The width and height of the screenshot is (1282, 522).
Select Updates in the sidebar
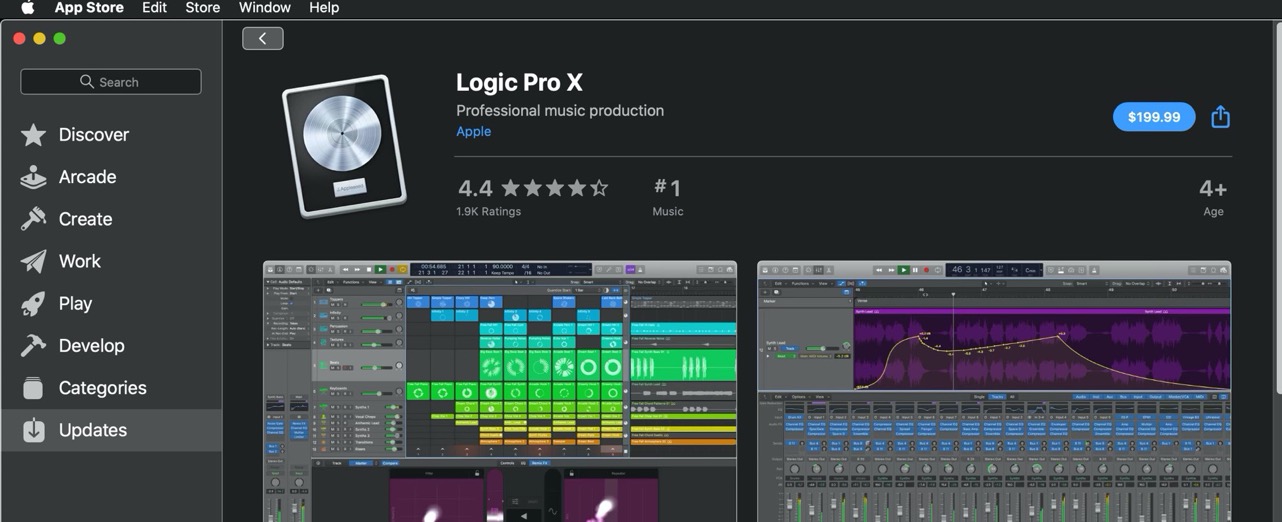click(111, 429)
